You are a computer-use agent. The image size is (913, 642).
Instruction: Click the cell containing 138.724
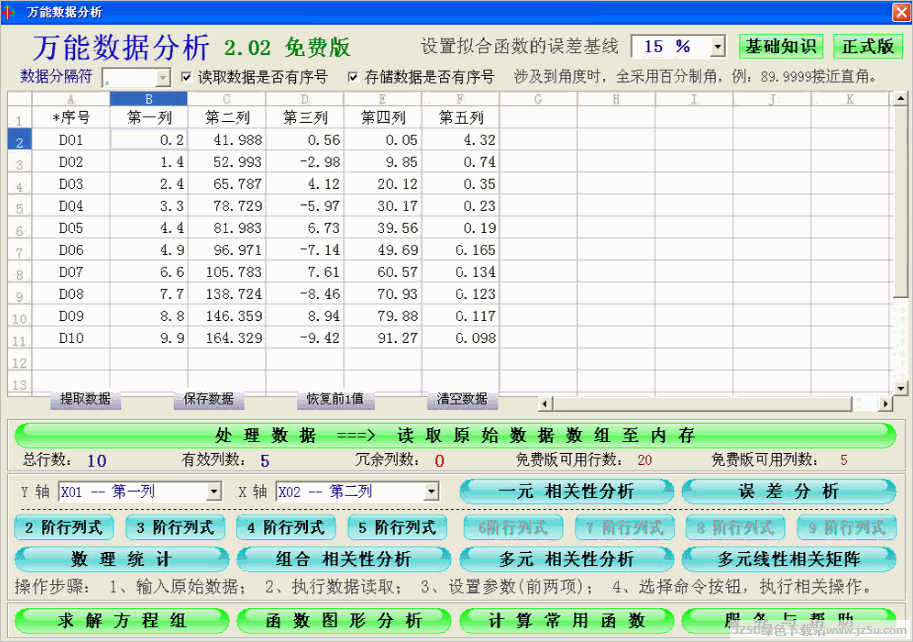point(227,294)
